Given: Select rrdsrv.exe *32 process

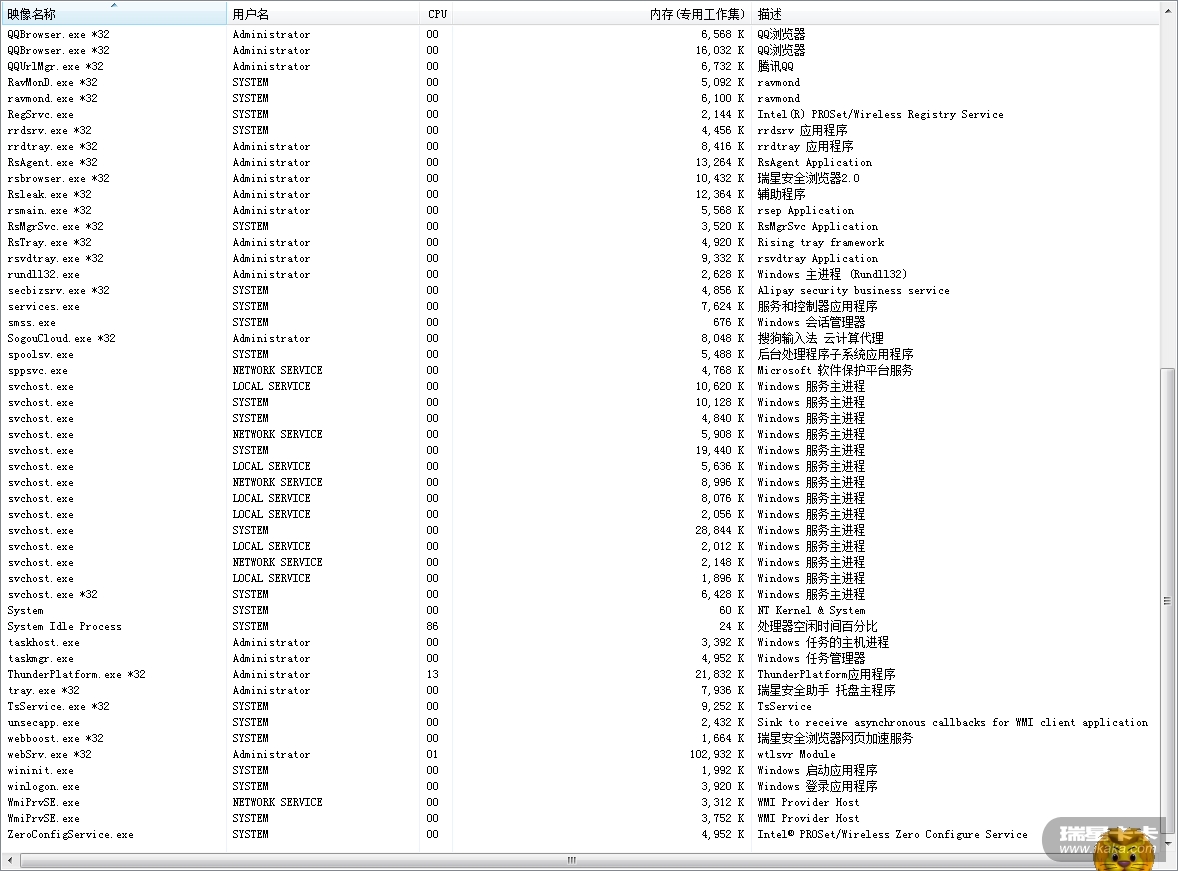Looking at the screenshot, I should 579,131.
